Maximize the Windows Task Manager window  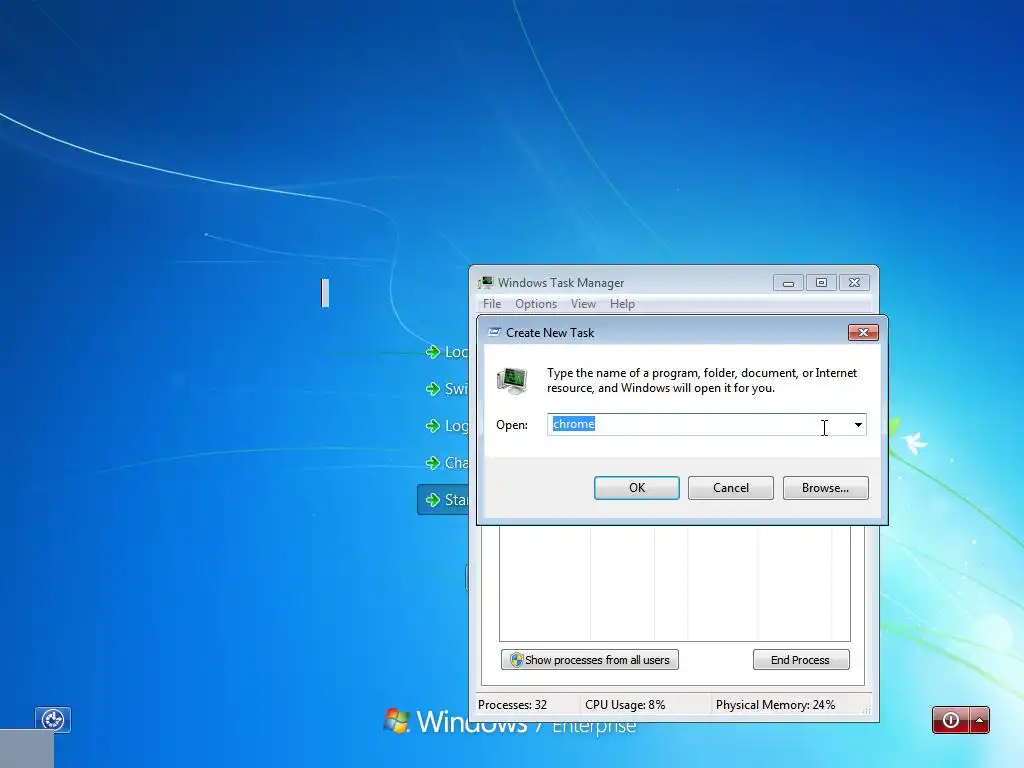pos(821,283)
